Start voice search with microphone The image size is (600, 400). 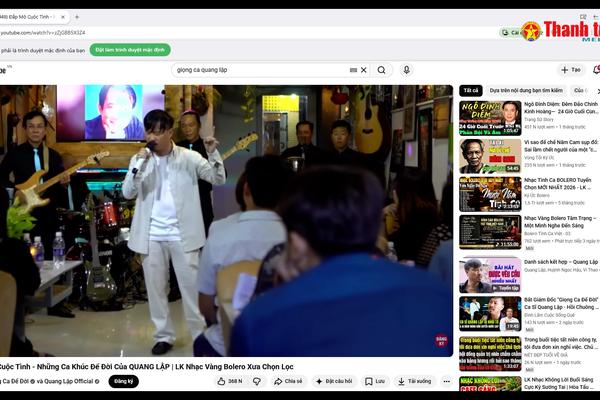pos(406,70)
